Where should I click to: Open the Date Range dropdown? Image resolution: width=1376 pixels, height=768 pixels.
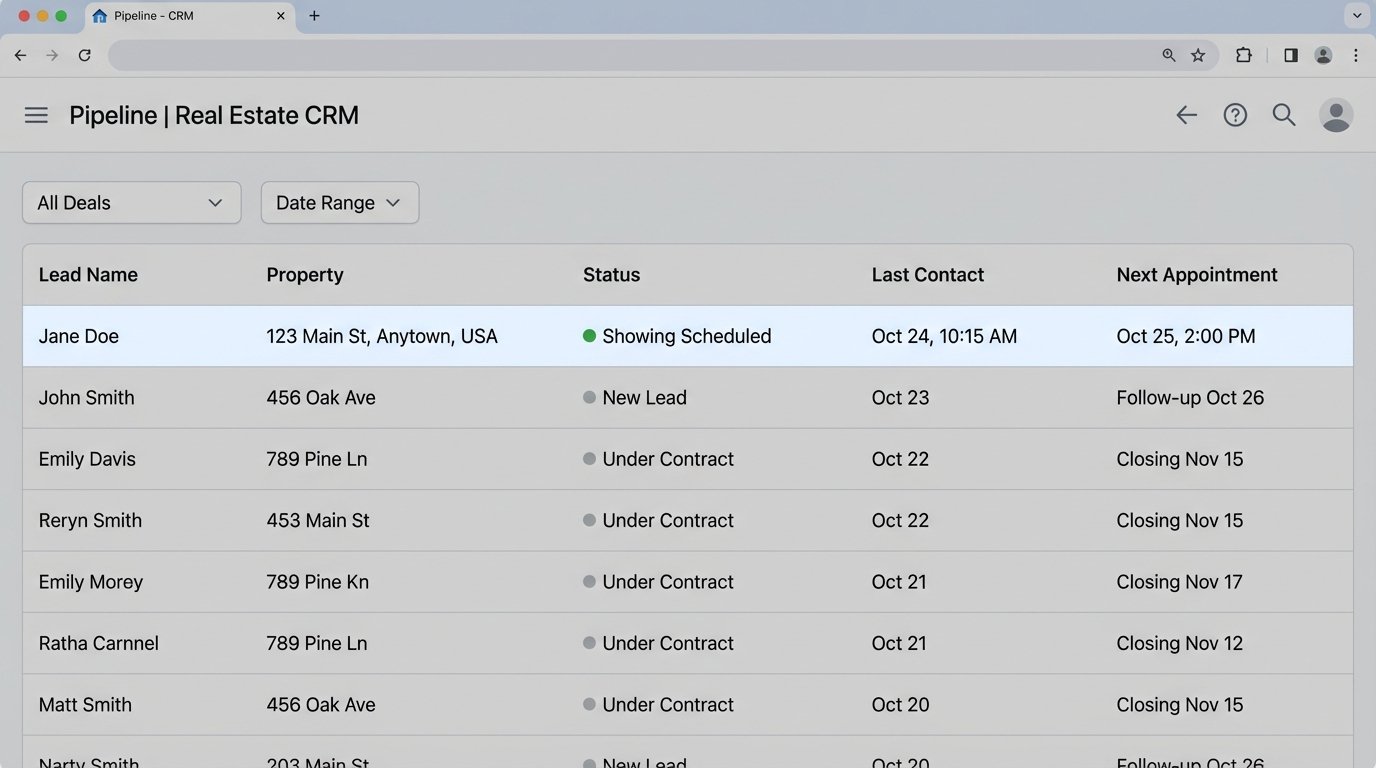pyautogui.click(x=339, y=202)
